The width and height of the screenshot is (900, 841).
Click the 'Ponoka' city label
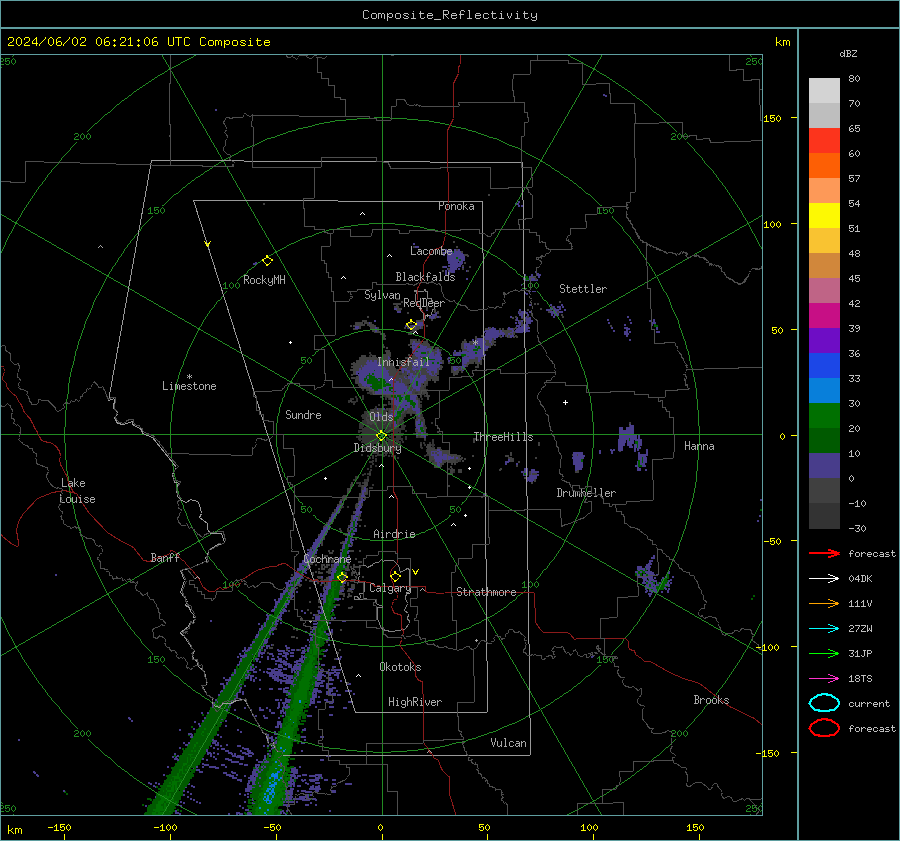[x=456, y=206]
